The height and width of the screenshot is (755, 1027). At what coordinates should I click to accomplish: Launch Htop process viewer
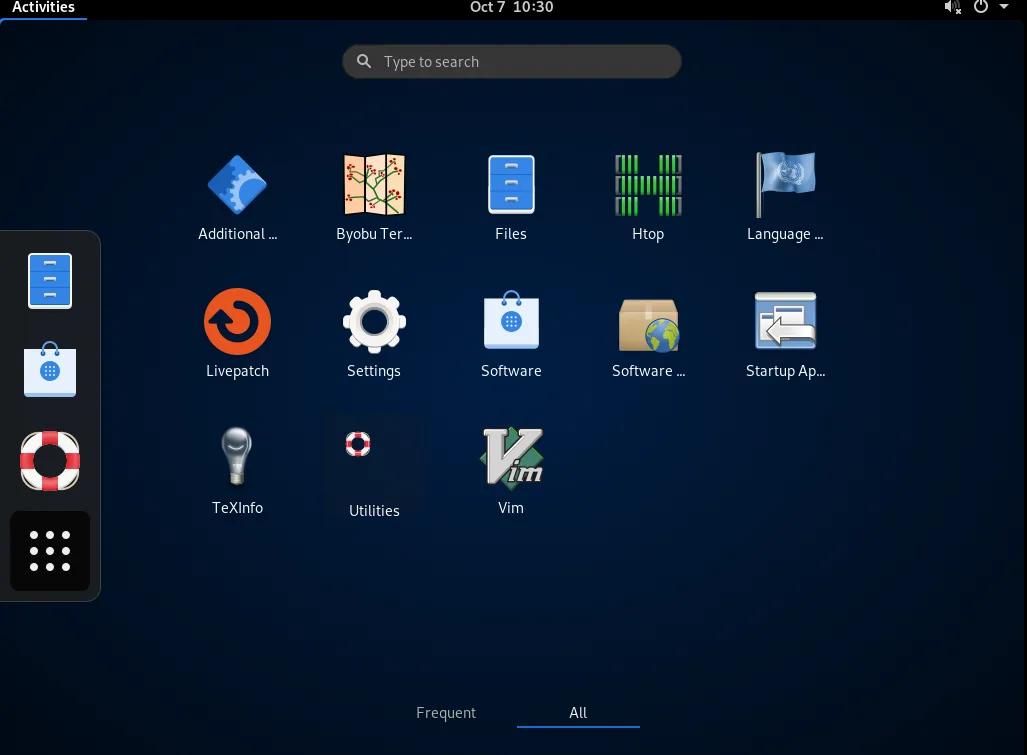(648, 185)
